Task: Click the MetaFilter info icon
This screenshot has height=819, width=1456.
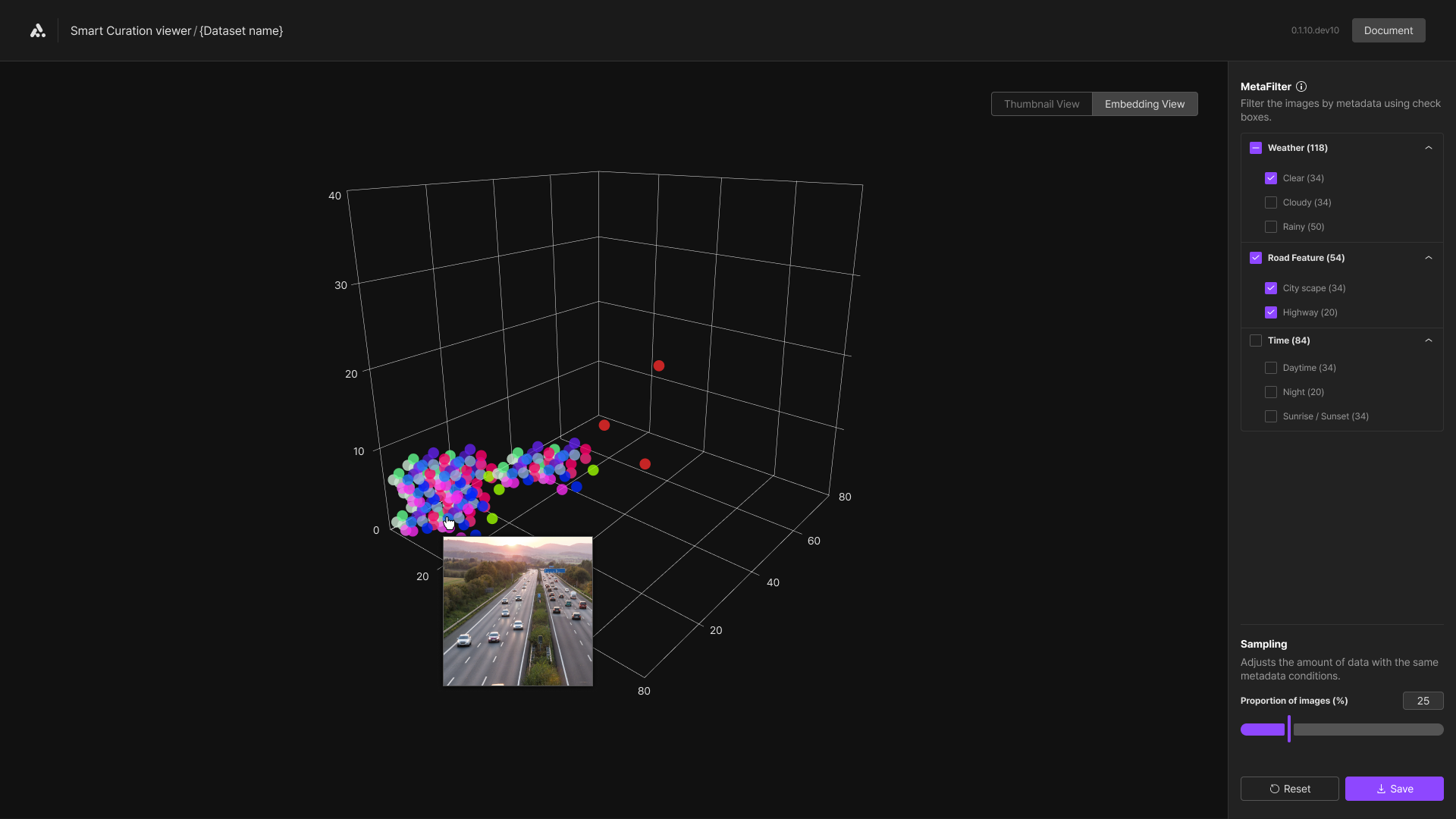Action: click(x=1301, y=86)
